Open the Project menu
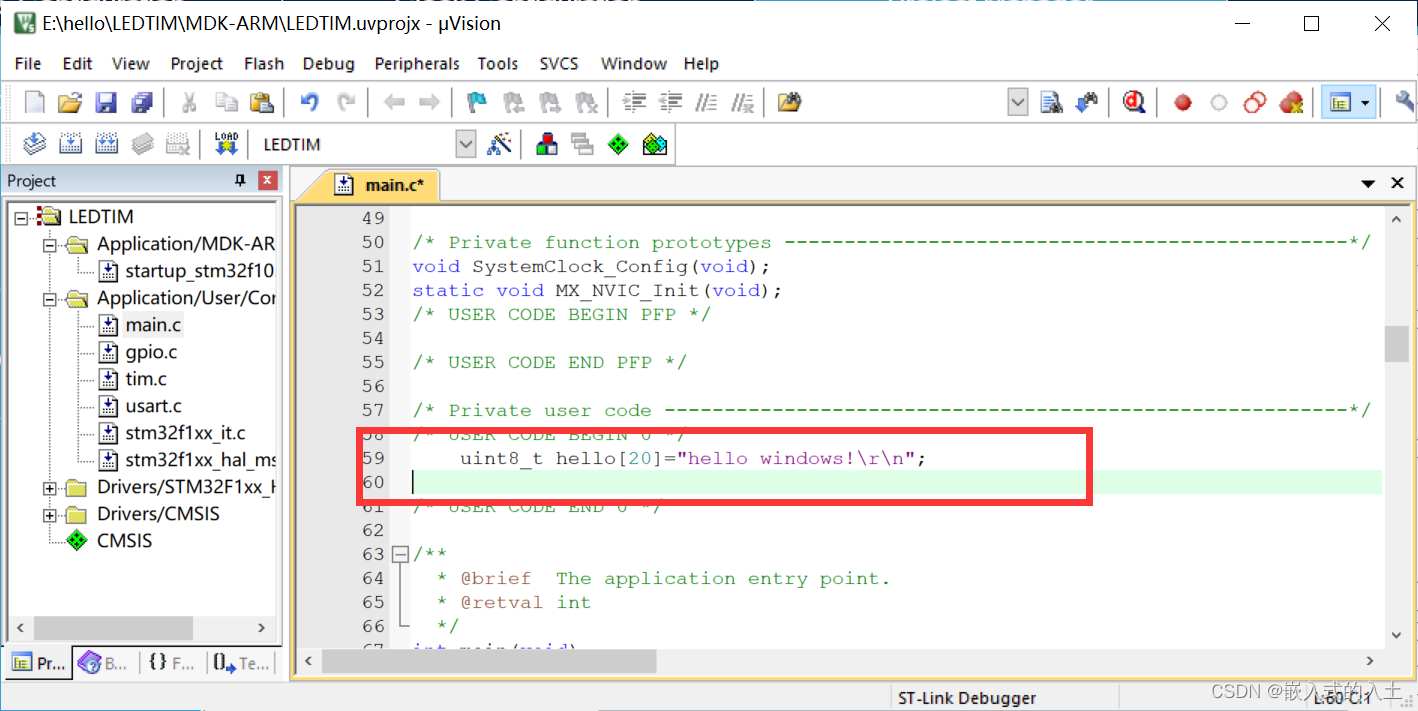1418x711 pixels. point(196,63)
